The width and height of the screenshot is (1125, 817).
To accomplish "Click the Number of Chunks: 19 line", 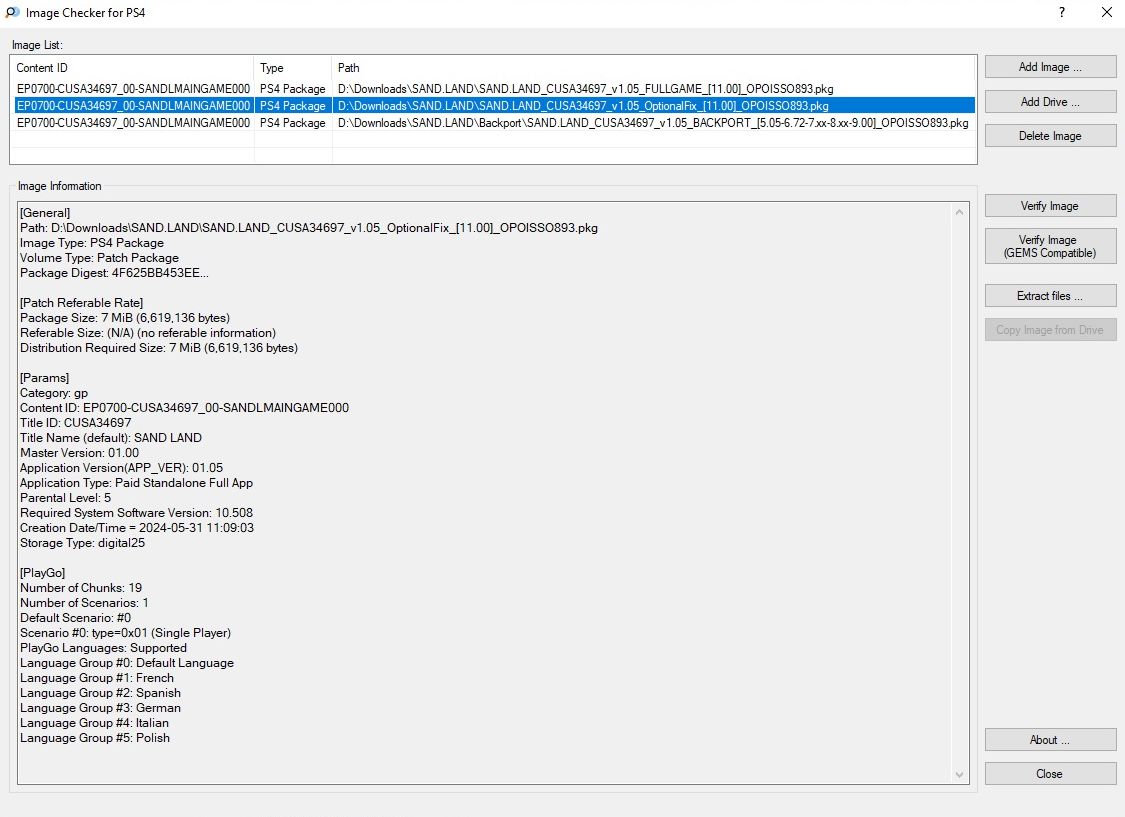I will click(80, 587).
